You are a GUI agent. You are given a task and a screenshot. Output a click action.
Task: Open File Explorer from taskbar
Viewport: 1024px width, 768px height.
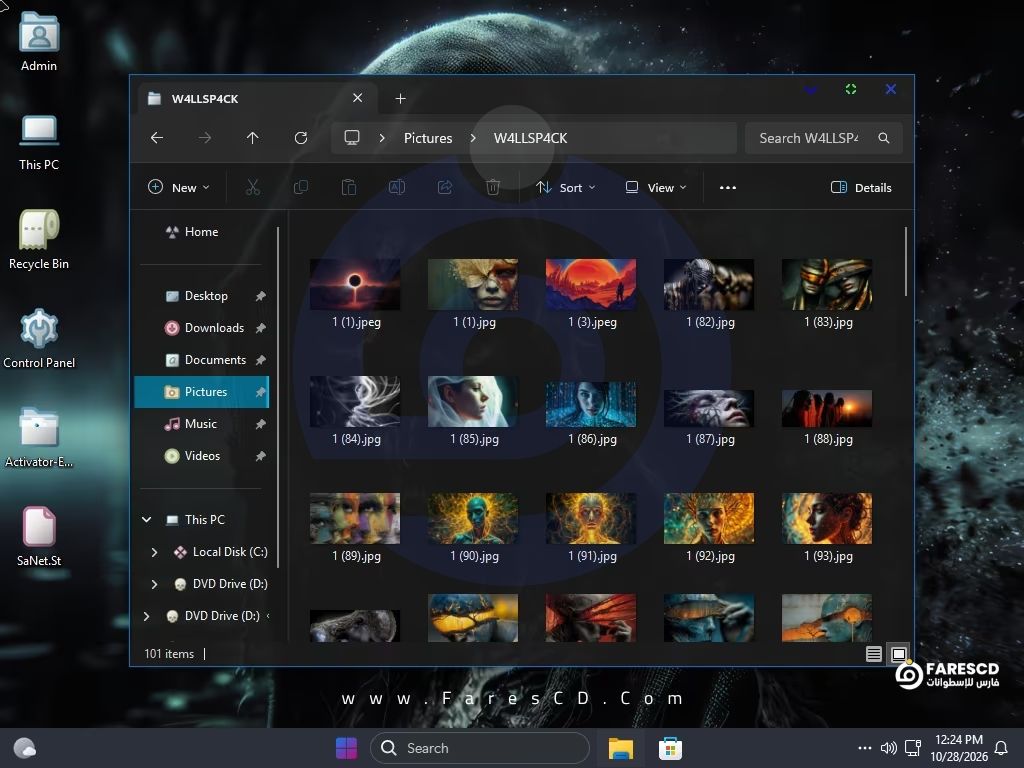tap(620, 748)
